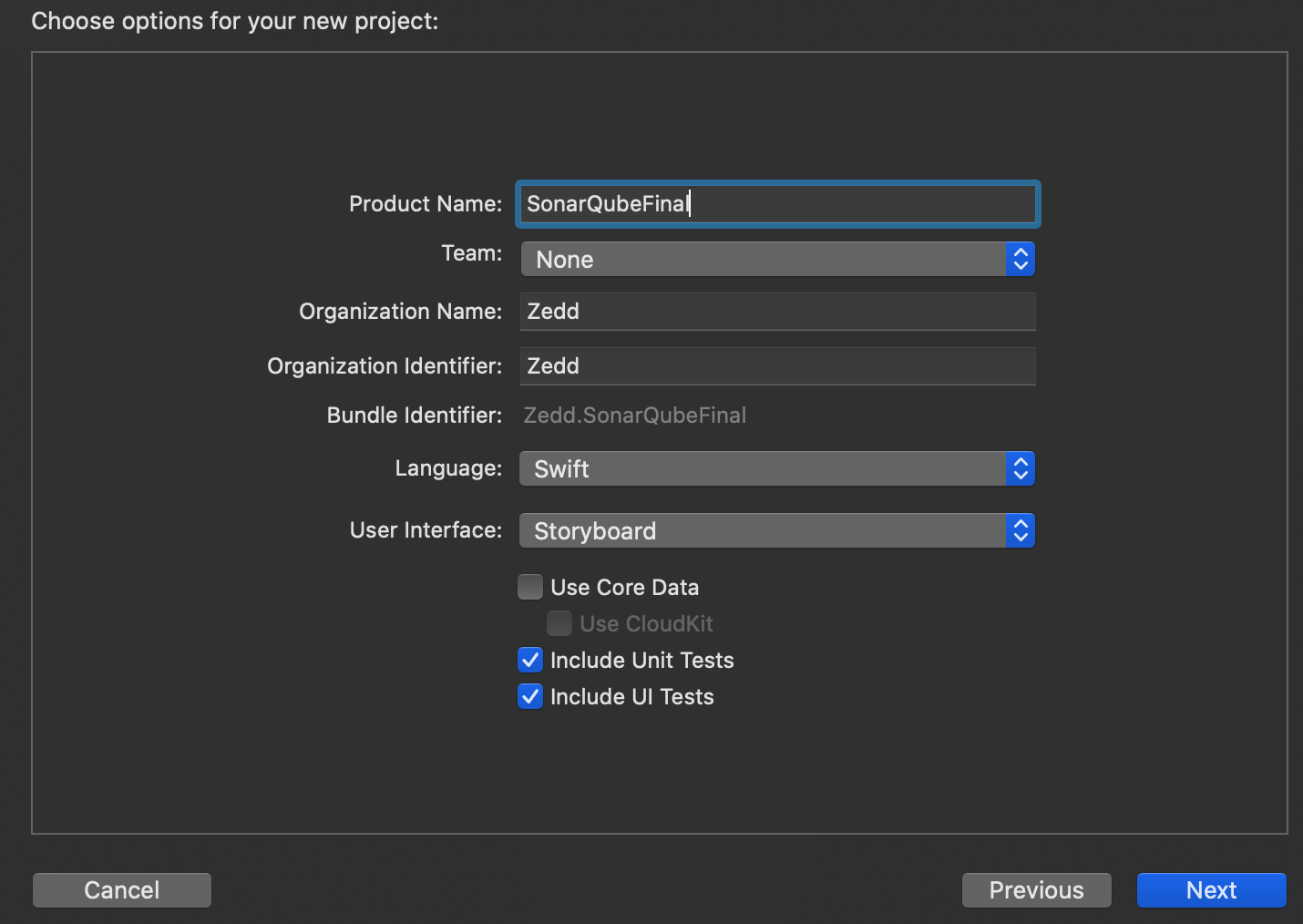Image resolution: width=1303 pixels, height=924 pixels.
Task: Click the "Bundle Identifier:" label
Action: 415,416
